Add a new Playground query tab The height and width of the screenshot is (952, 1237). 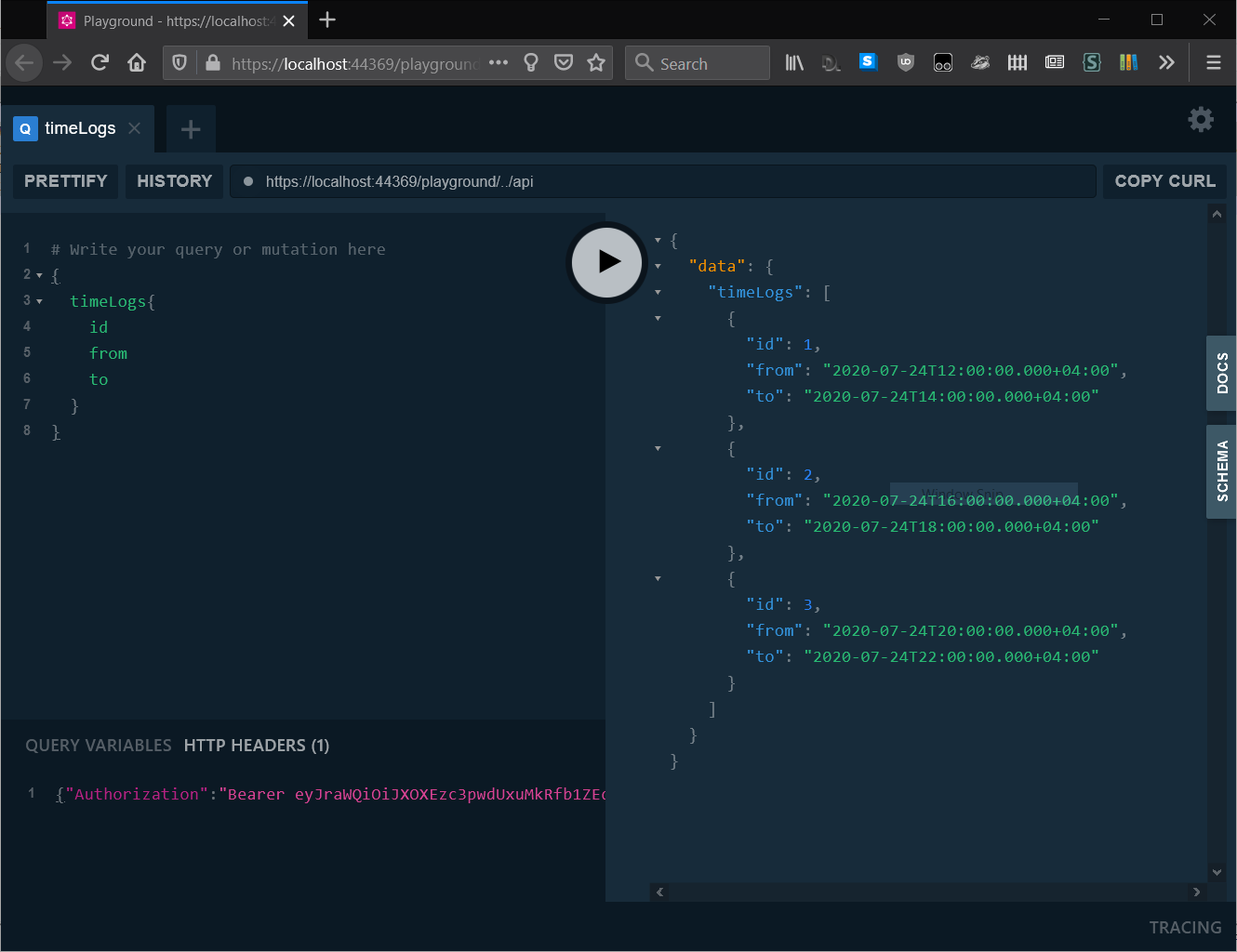[x=191, y=129]
